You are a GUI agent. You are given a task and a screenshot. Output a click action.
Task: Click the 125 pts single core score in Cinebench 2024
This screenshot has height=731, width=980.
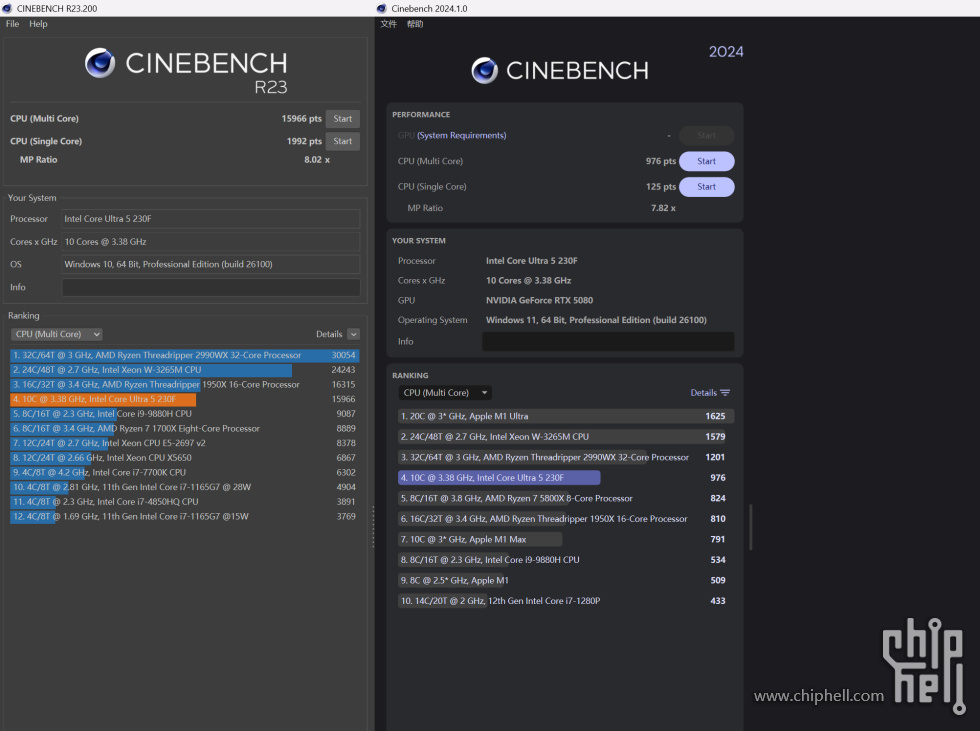click(661, 187)
